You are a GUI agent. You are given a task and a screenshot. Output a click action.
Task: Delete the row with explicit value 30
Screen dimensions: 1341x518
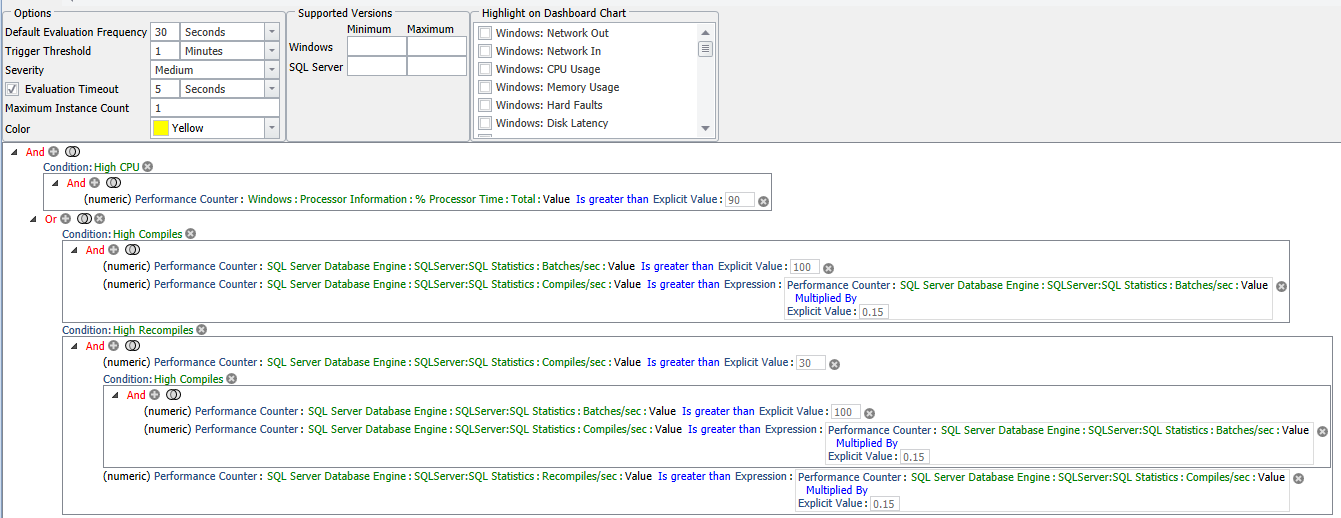pos(835,364)
